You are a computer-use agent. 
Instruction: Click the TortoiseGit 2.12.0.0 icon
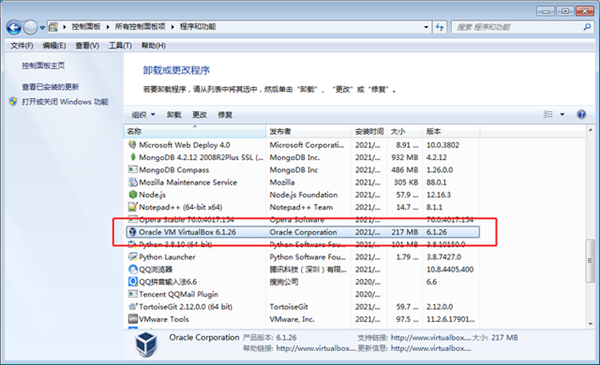pyautogui.click(x=132, y=306)
